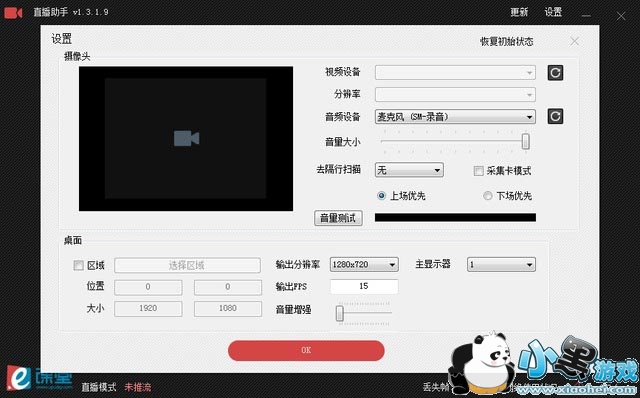
Task: Click the second 位置 field showing 0
Action: [x=228, y=287]
